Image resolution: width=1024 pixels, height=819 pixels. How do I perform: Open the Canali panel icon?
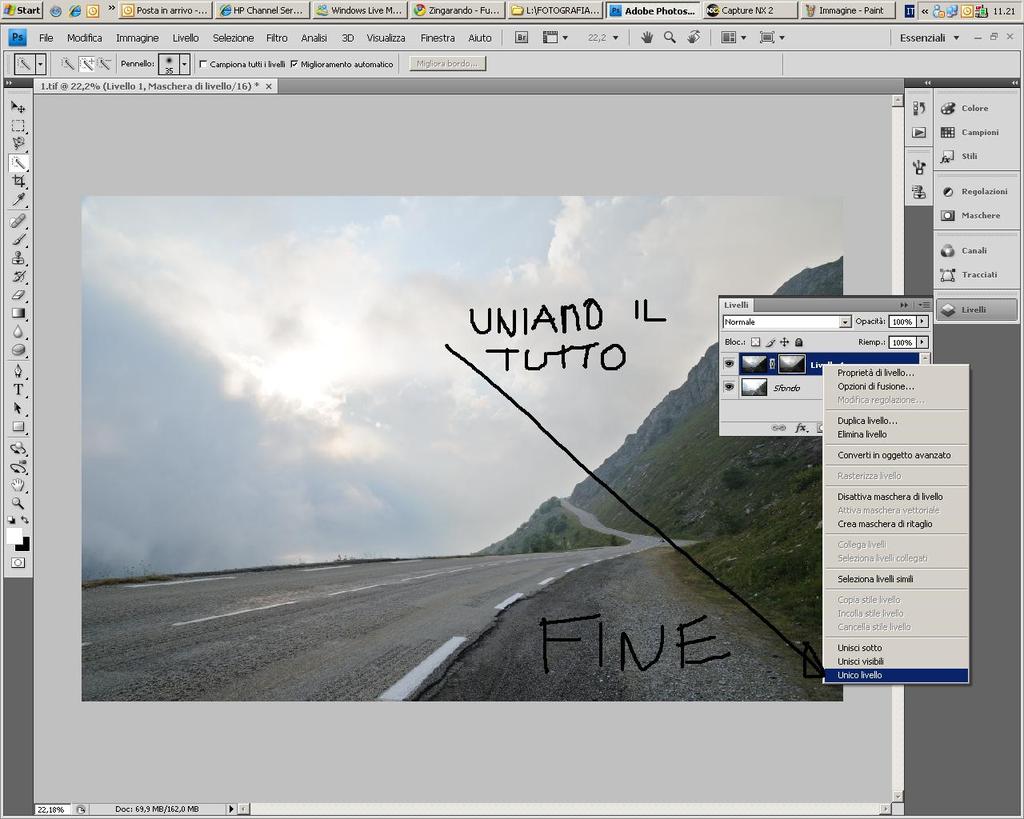point(948,250)
